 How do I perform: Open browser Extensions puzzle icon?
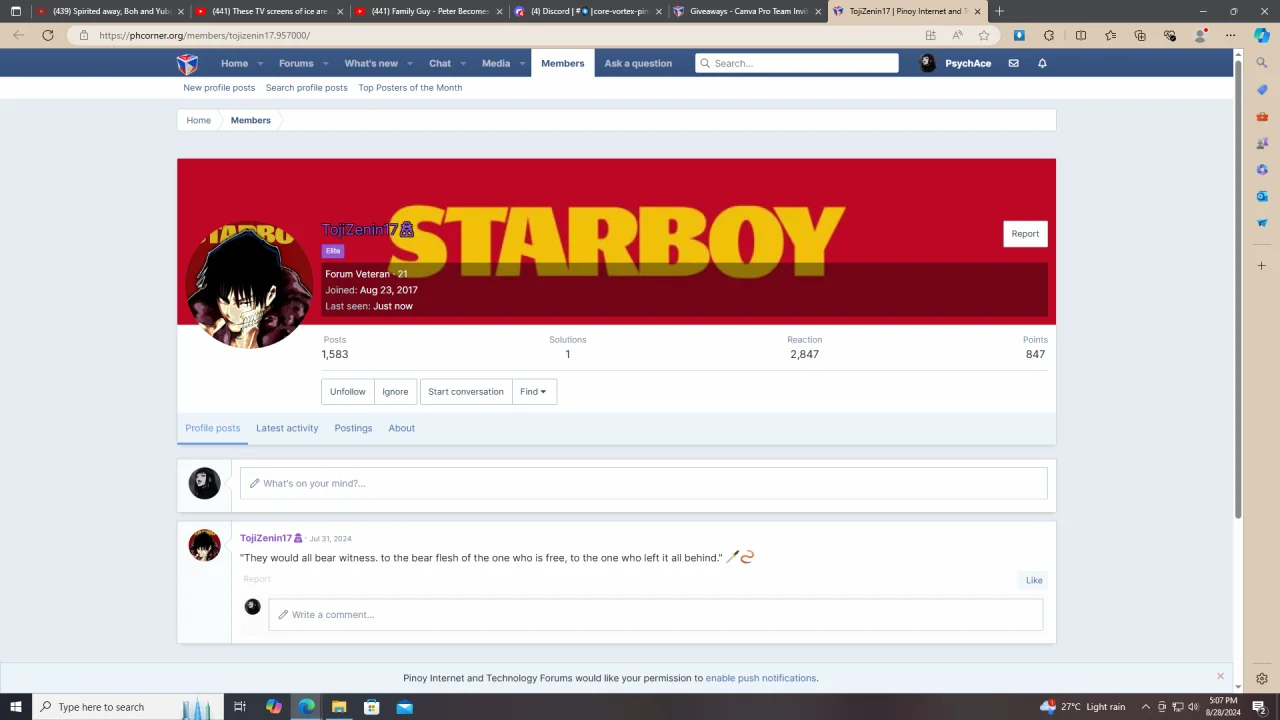click(1049, 35)
